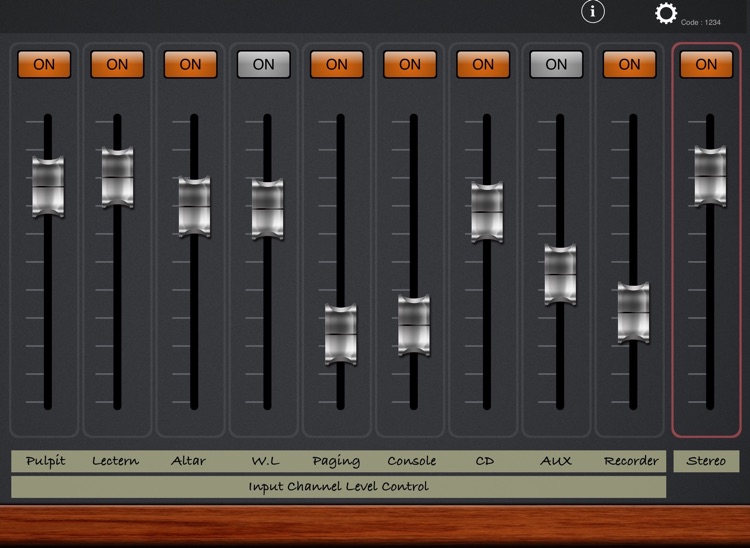The width and height of the screenshot is (750, 548).
Task: Click the Code : 1234 text
Action: [701, 22]
